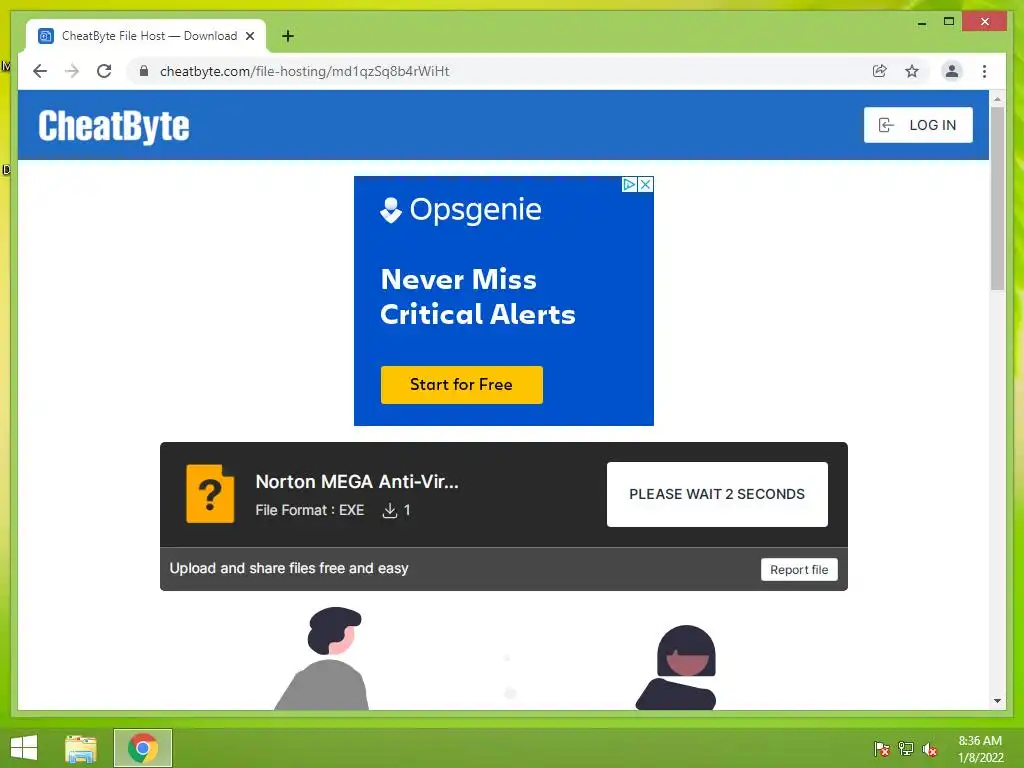The image size is (1024, 768).
Task: Open a new tab with plus button
Action: [x=287, y=36]
